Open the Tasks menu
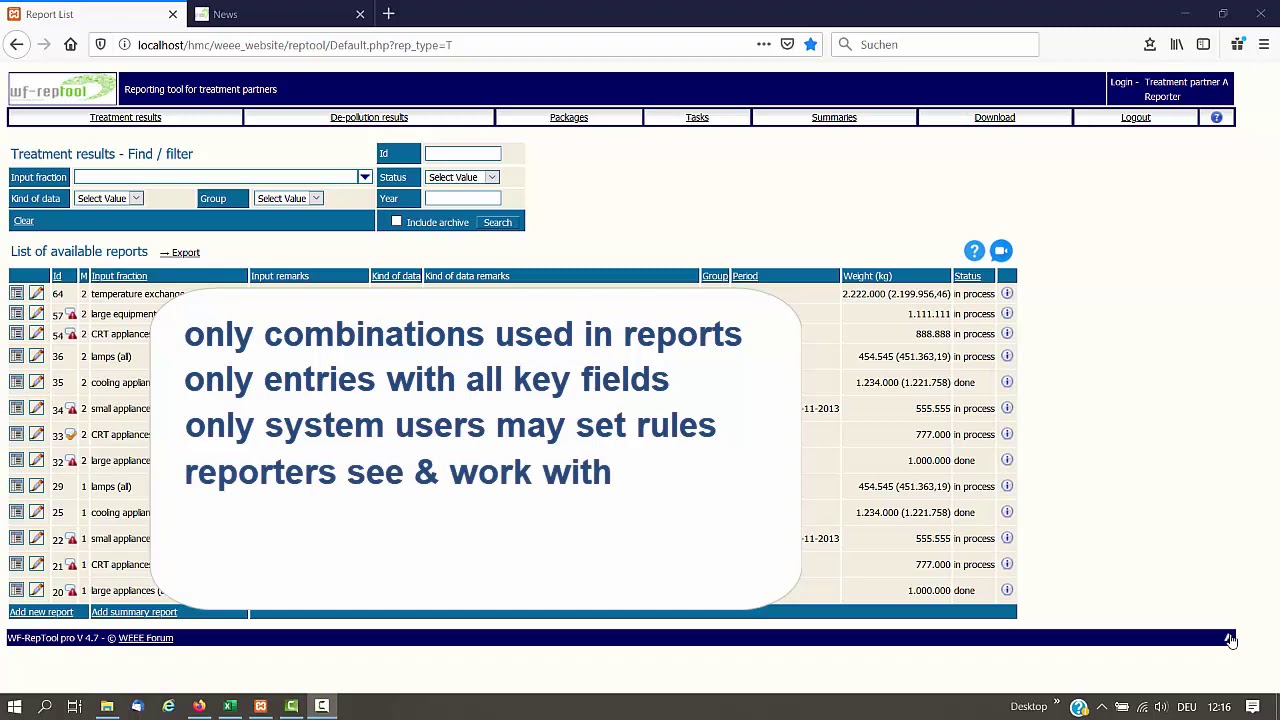This screenshot has height=720, width=1280. [697, 117]
